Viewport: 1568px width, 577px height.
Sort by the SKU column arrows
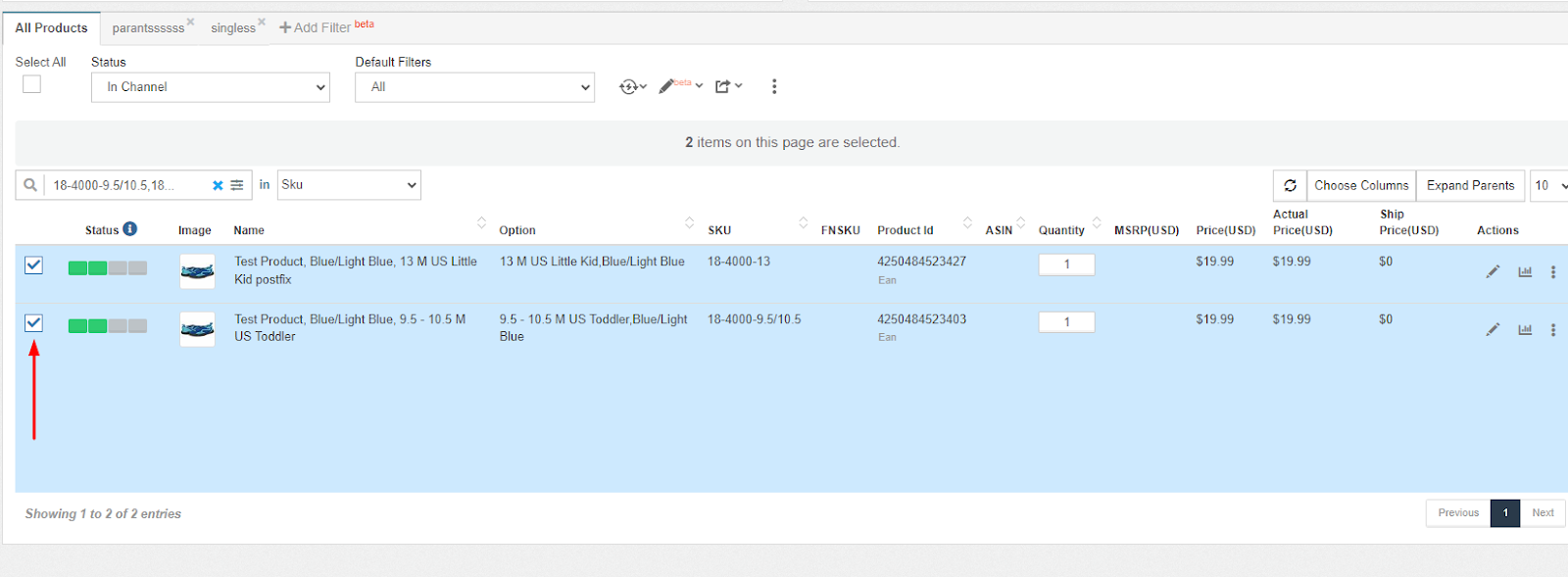[804, 222]
